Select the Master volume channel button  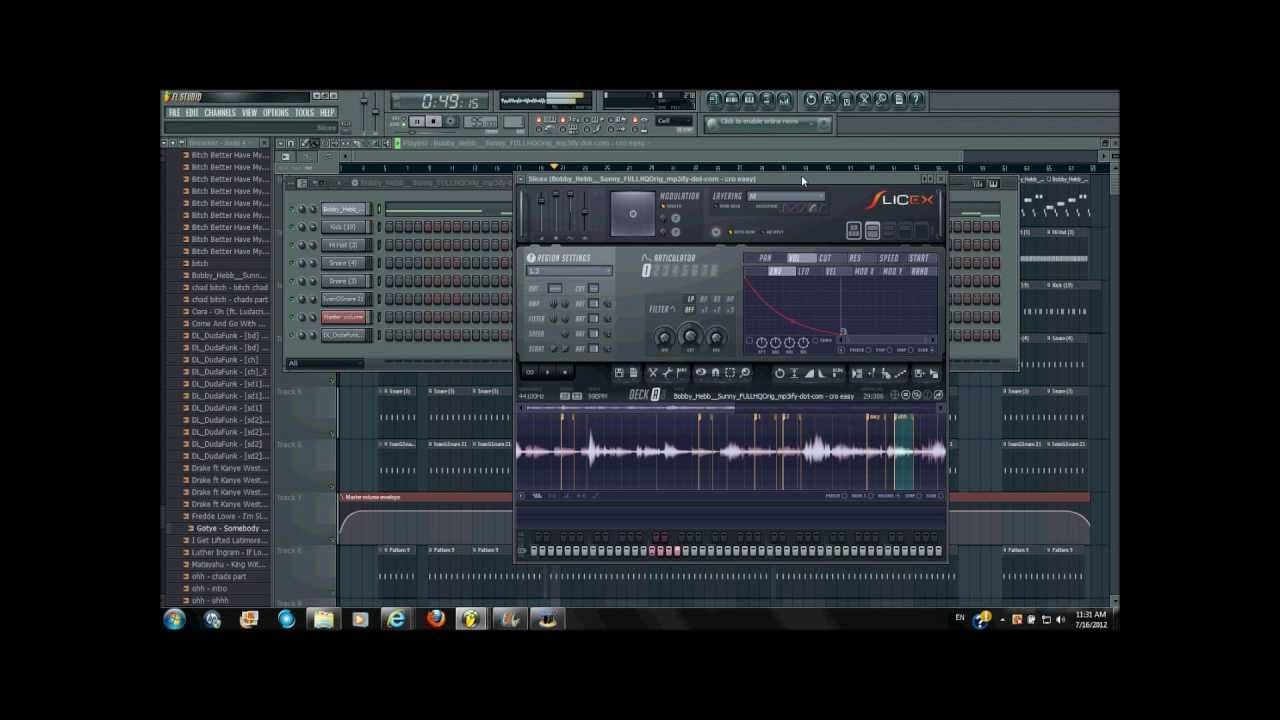(x=343, y=317)
